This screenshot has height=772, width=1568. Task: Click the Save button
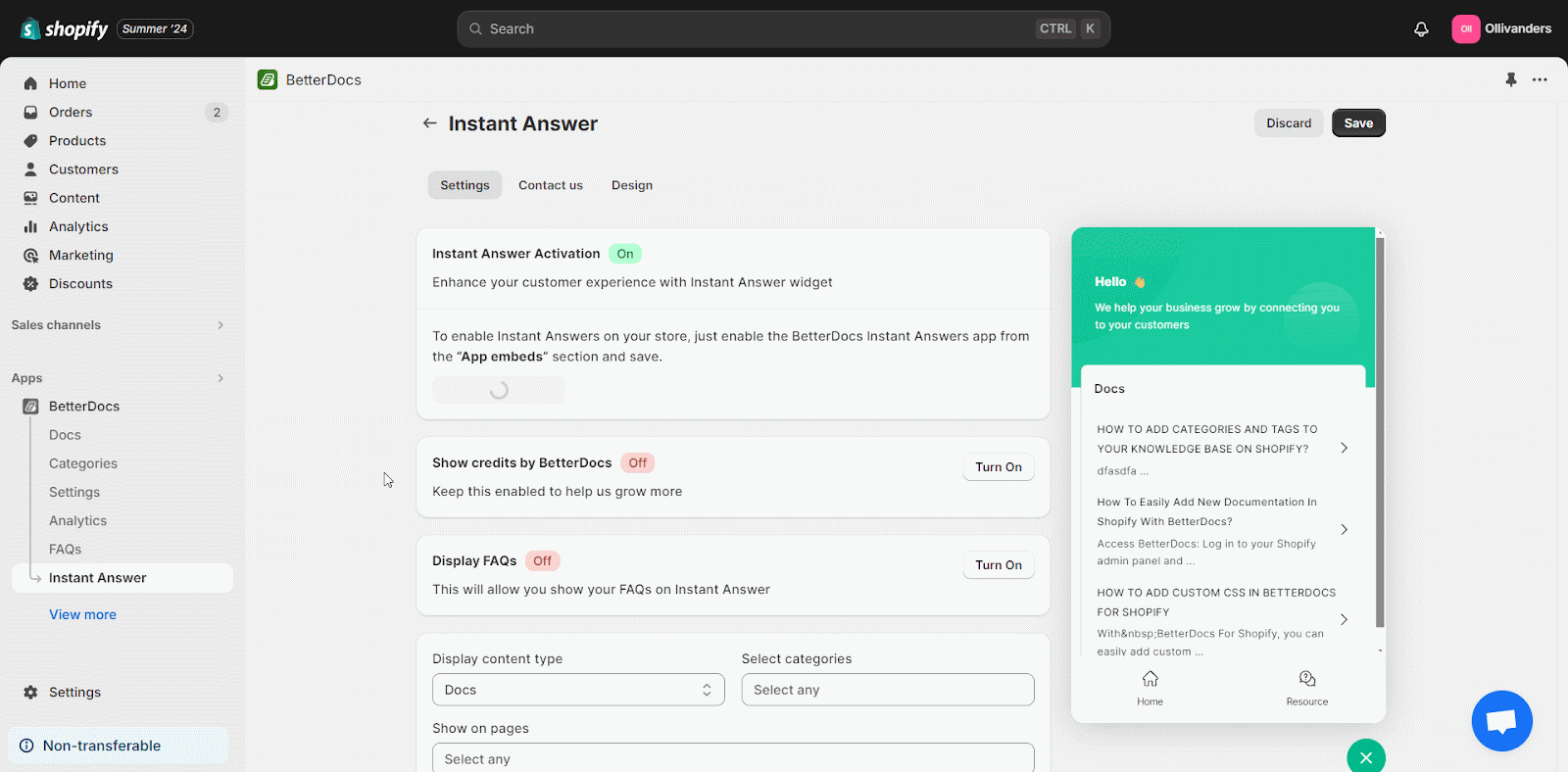pyautogui.click(x=1358, y=123)
